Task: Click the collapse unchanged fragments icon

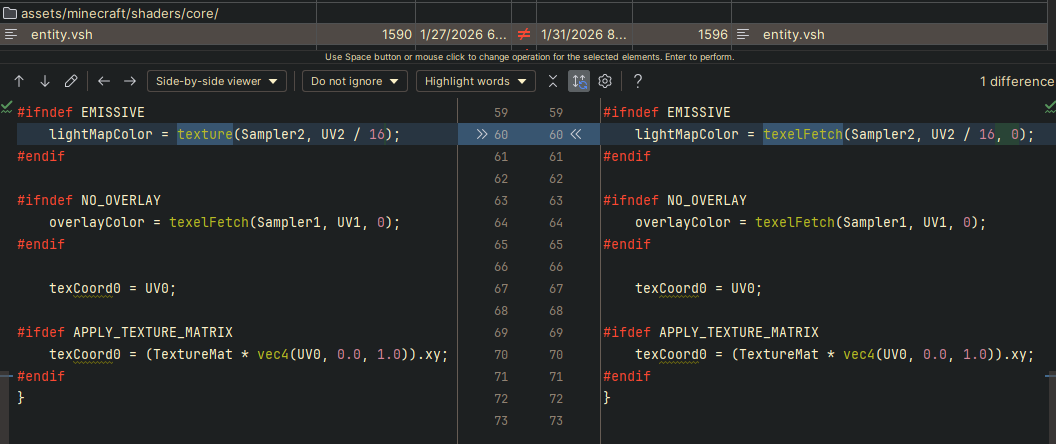Action: 553,81
